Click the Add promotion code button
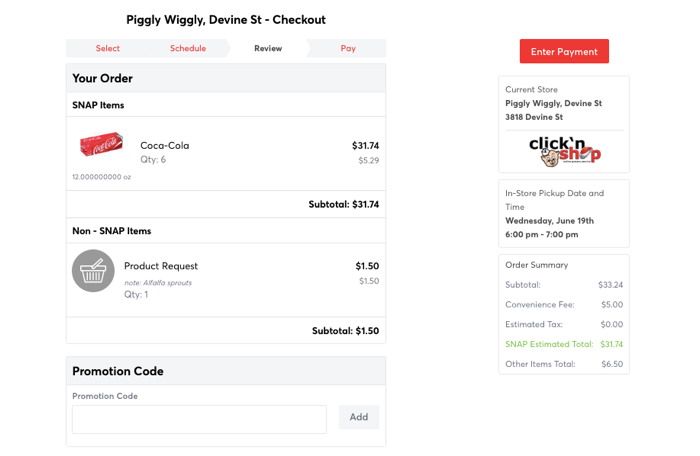The image size is (700, 456). pos(358,417)
